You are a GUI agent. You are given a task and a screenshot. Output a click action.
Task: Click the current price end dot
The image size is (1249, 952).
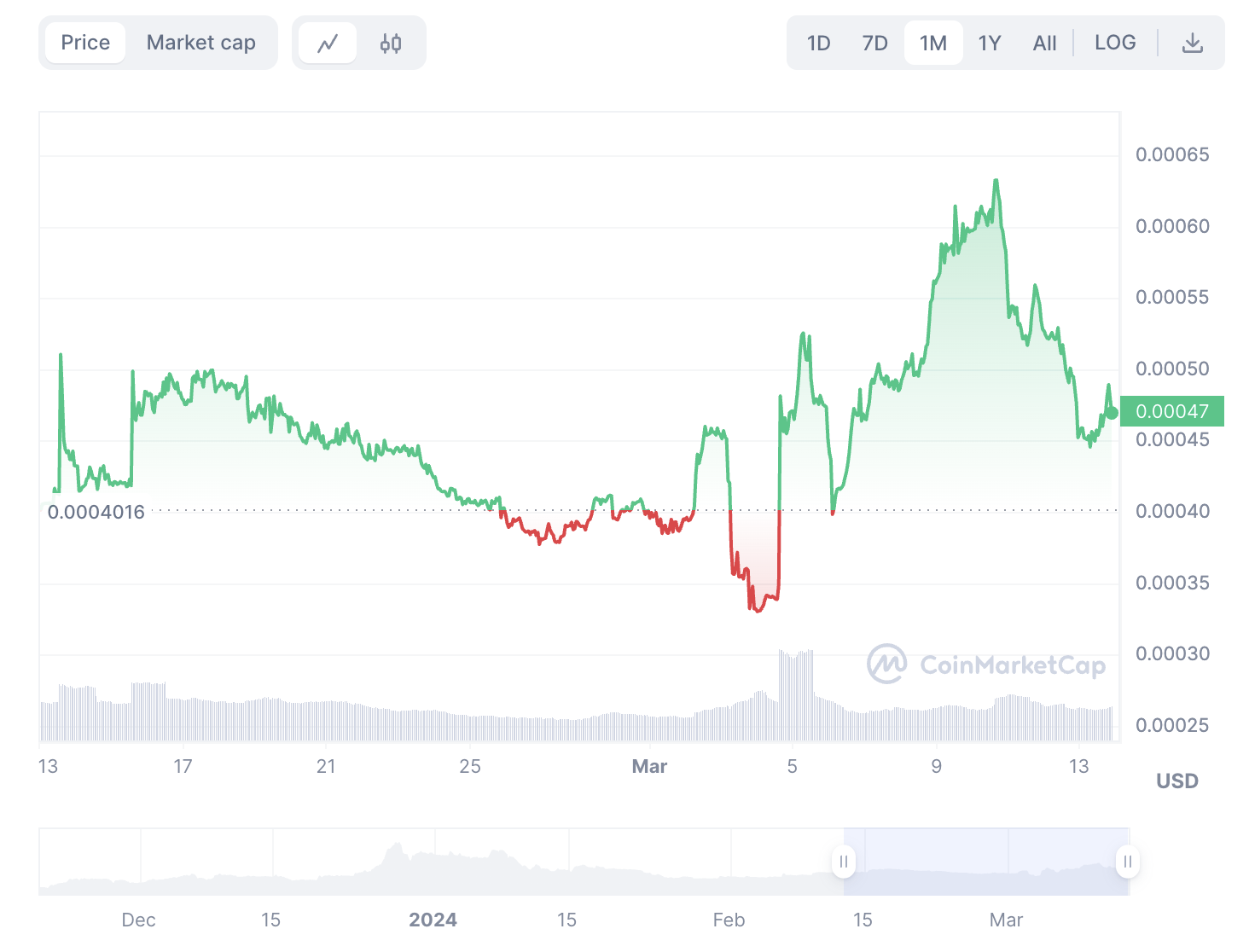[1112, 413]
